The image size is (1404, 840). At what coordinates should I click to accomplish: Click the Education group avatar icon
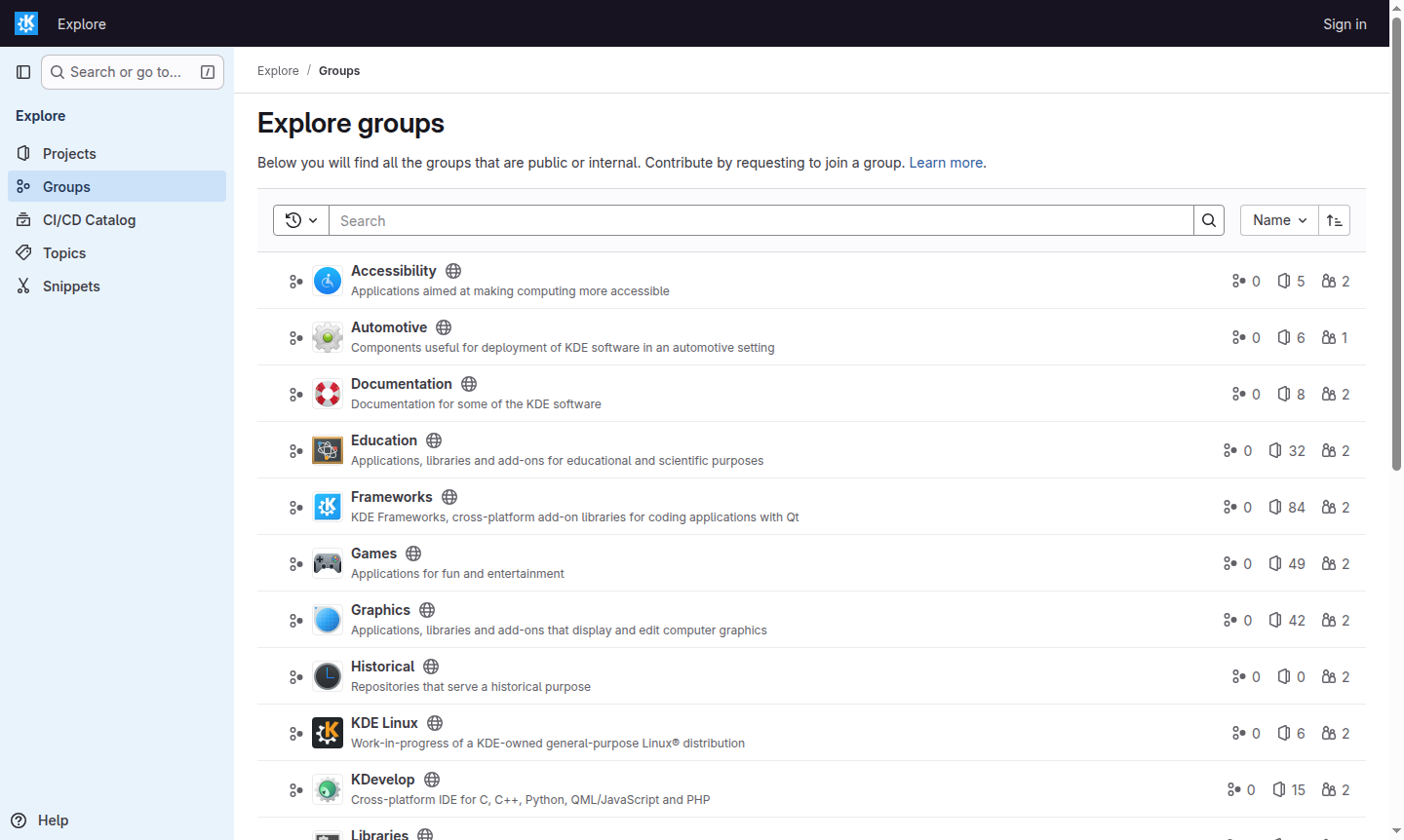[x=328, y=451]
